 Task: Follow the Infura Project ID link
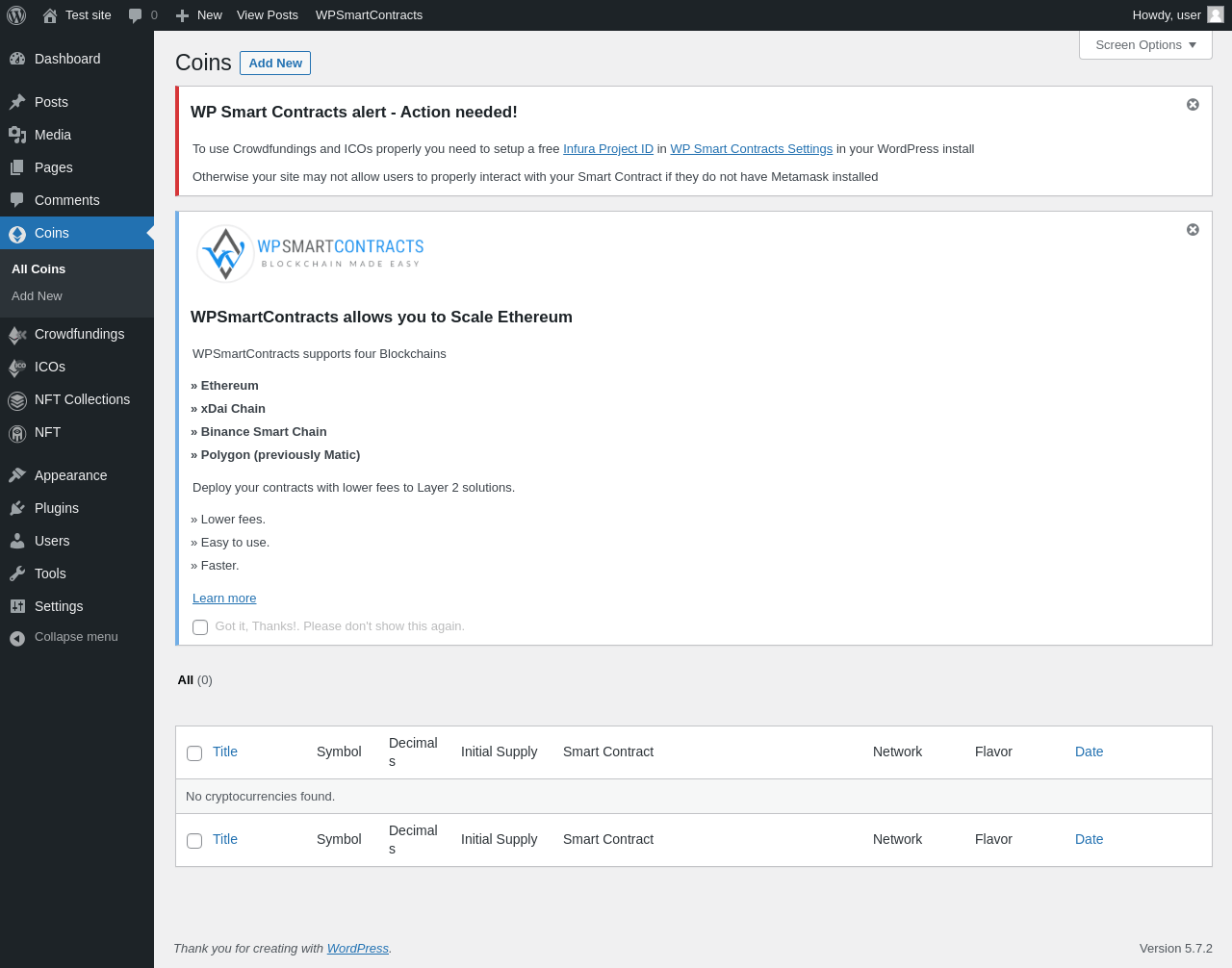click(x=608, y=148)
